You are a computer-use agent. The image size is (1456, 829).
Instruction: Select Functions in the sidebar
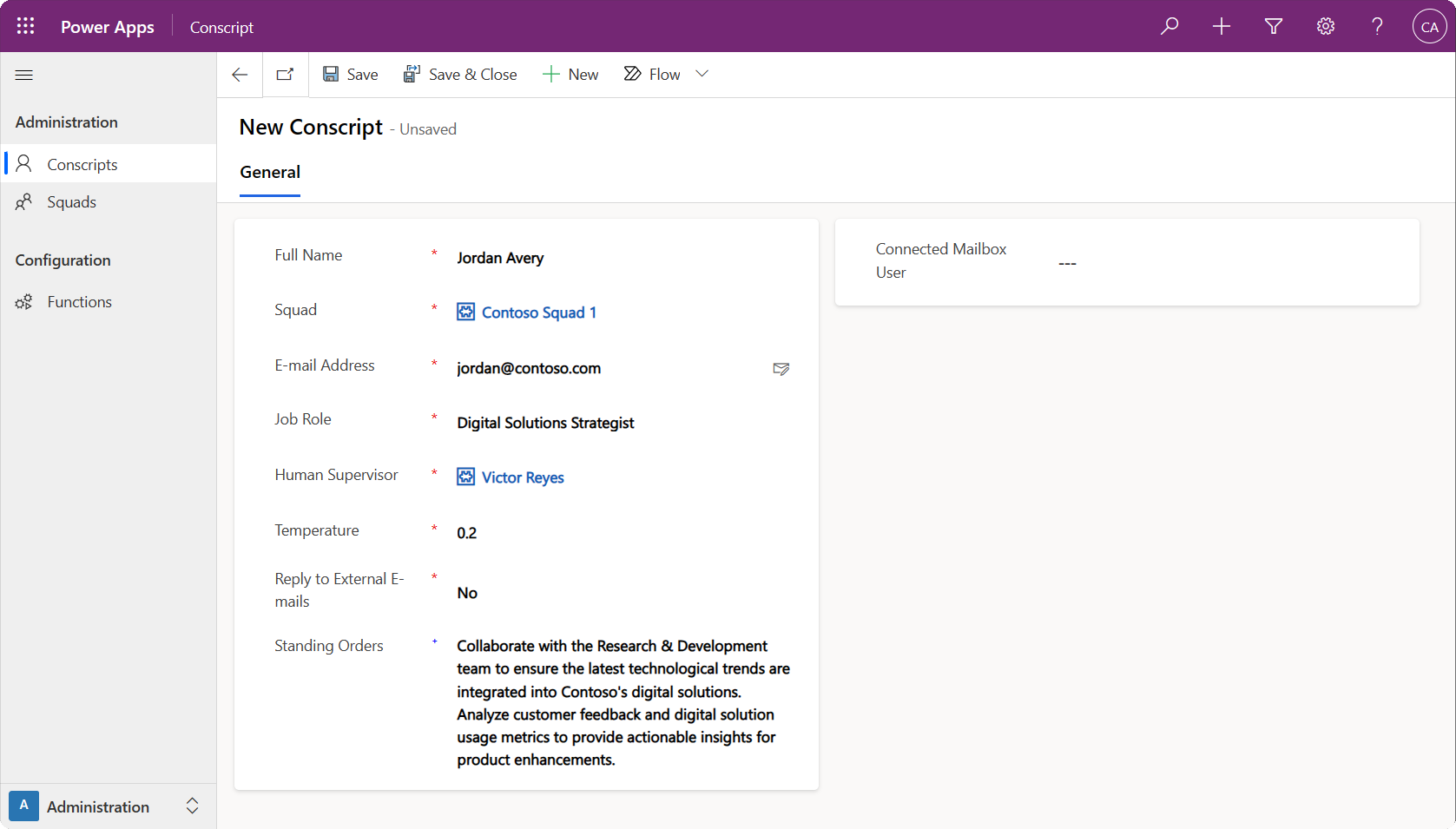(x=109, y=301)
